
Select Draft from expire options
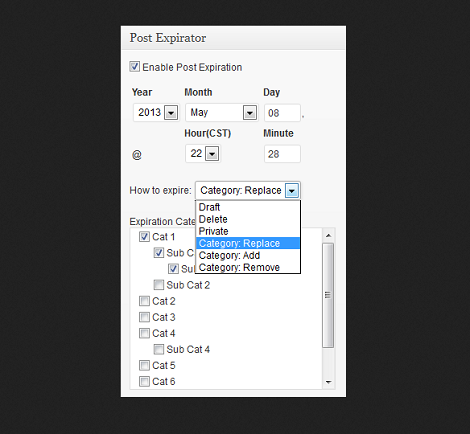click(248, 207)
